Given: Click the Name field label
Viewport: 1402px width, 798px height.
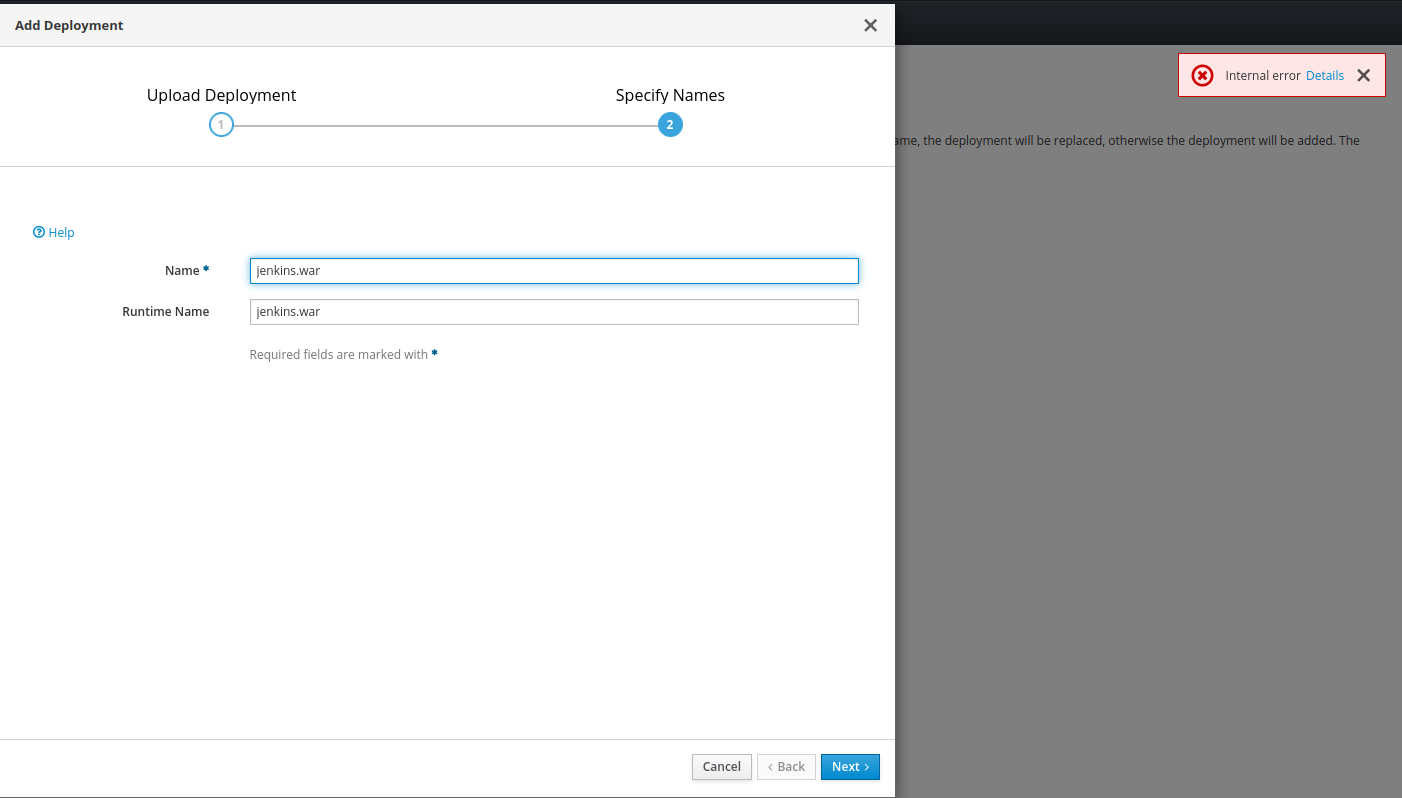Looking at the screenshot, I should point(182,270).
